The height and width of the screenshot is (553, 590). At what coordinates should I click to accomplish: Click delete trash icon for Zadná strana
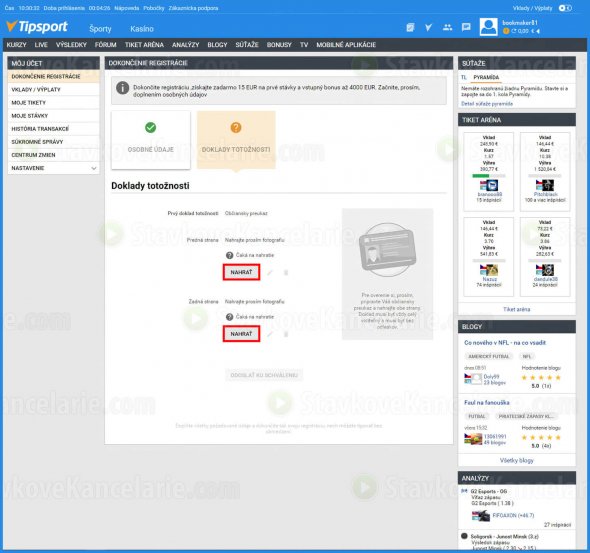pos(286,334)
